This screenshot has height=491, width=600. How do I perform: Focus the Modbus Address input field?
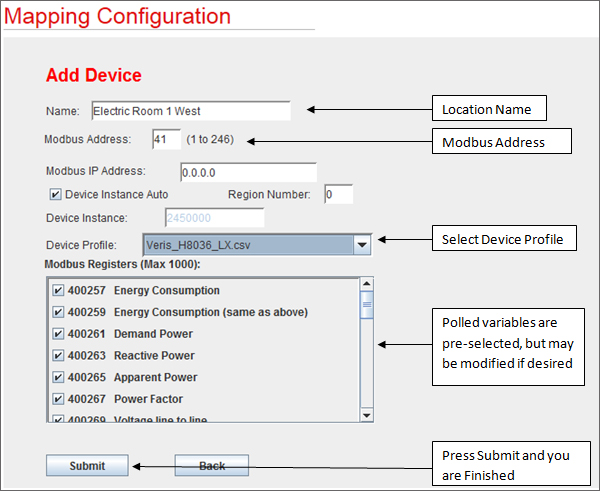(x=166, y=139)
